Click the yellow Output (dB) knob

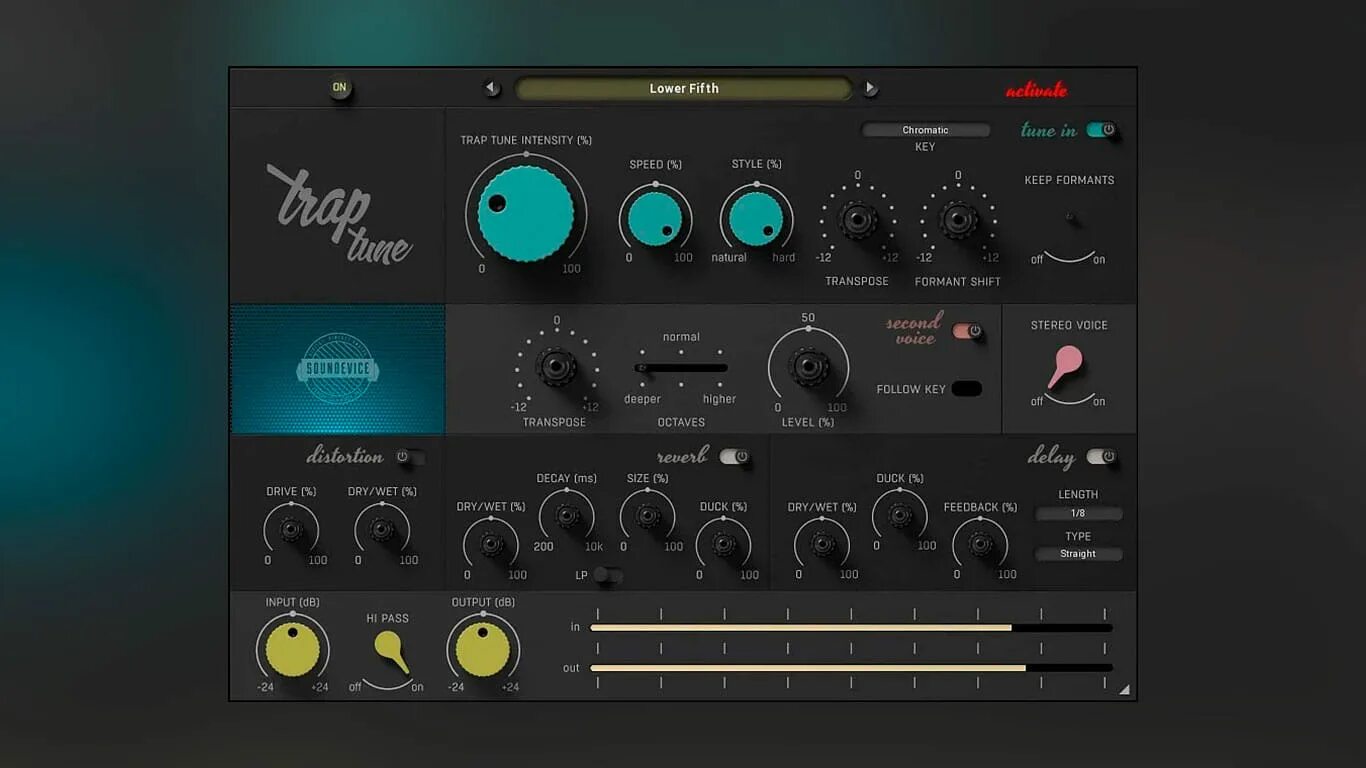click(x=483, y=649)
